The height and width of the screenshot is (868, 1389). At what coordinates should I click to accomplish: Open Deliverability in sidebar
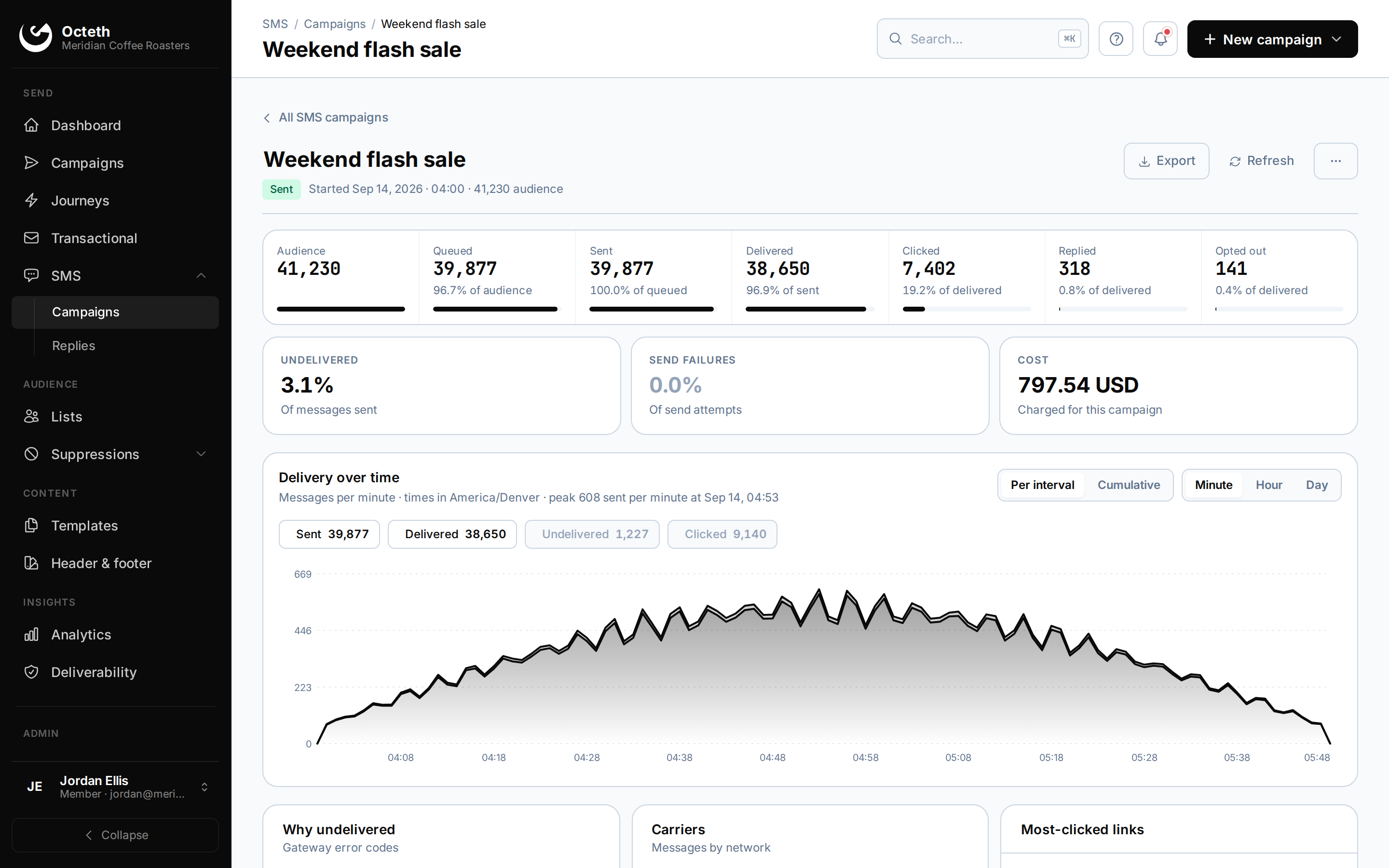click(115, 672)
